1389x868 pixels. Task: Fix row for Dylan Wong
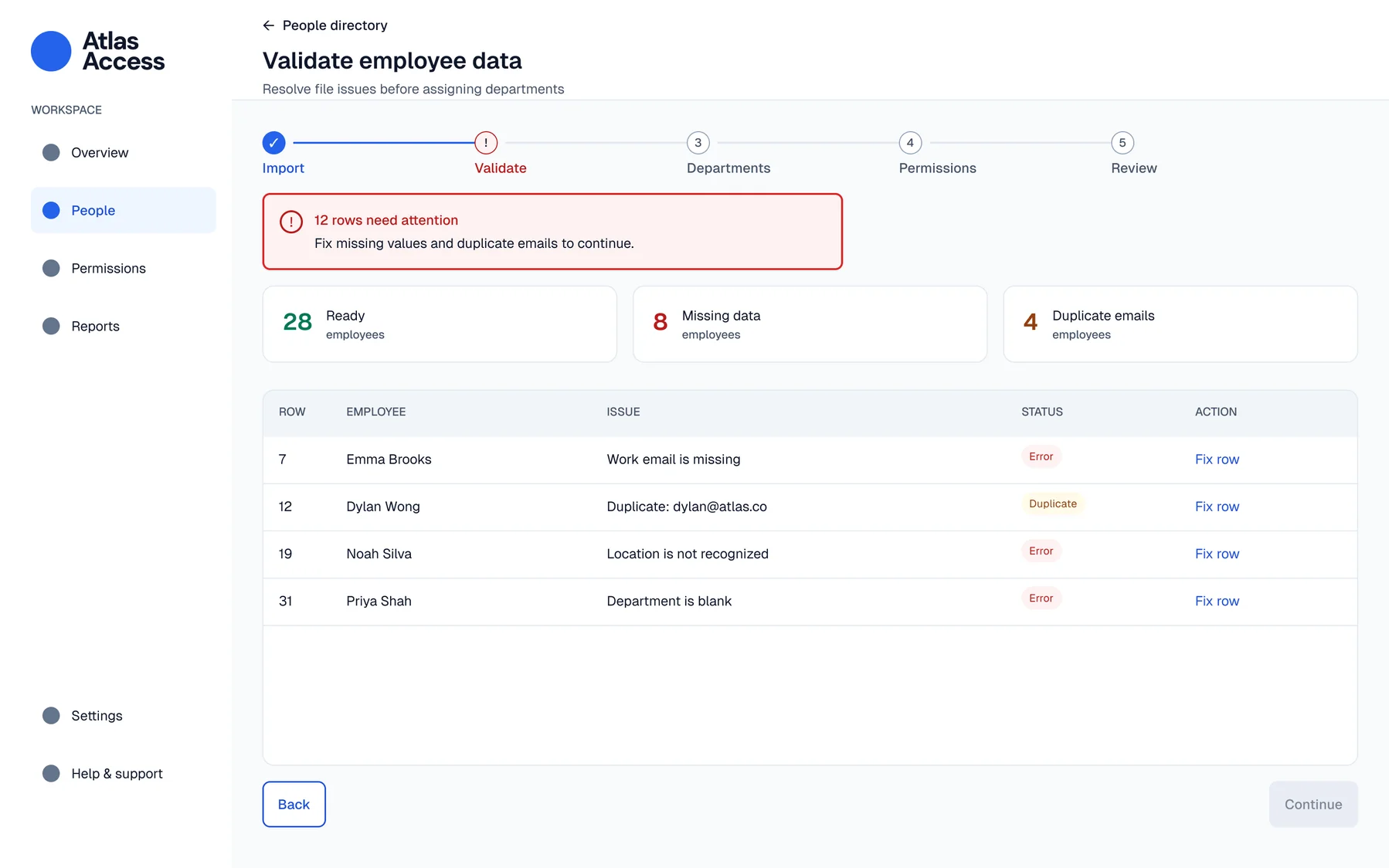(x=1217, y=507)
